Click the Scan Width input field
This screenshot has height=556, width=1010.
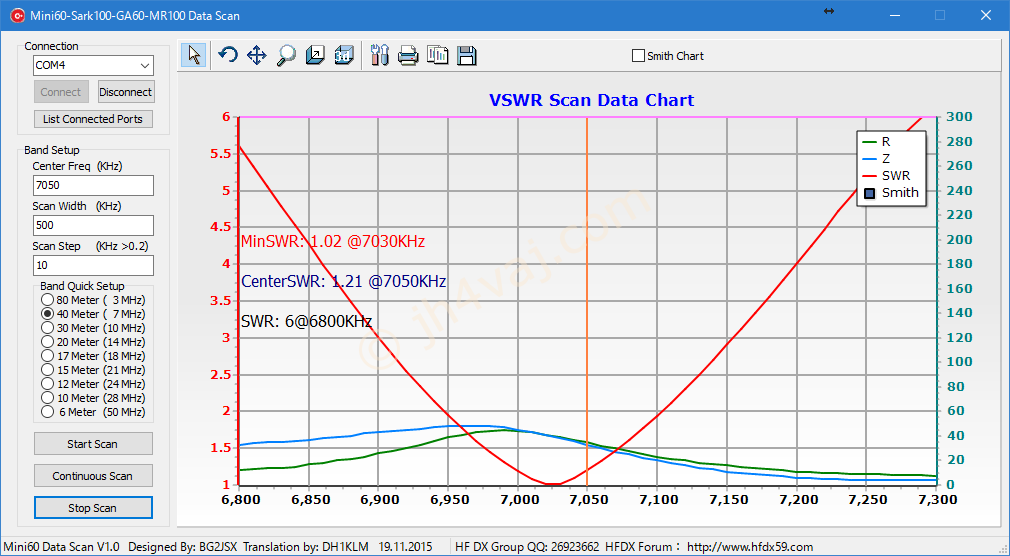[x=93, y=225]
